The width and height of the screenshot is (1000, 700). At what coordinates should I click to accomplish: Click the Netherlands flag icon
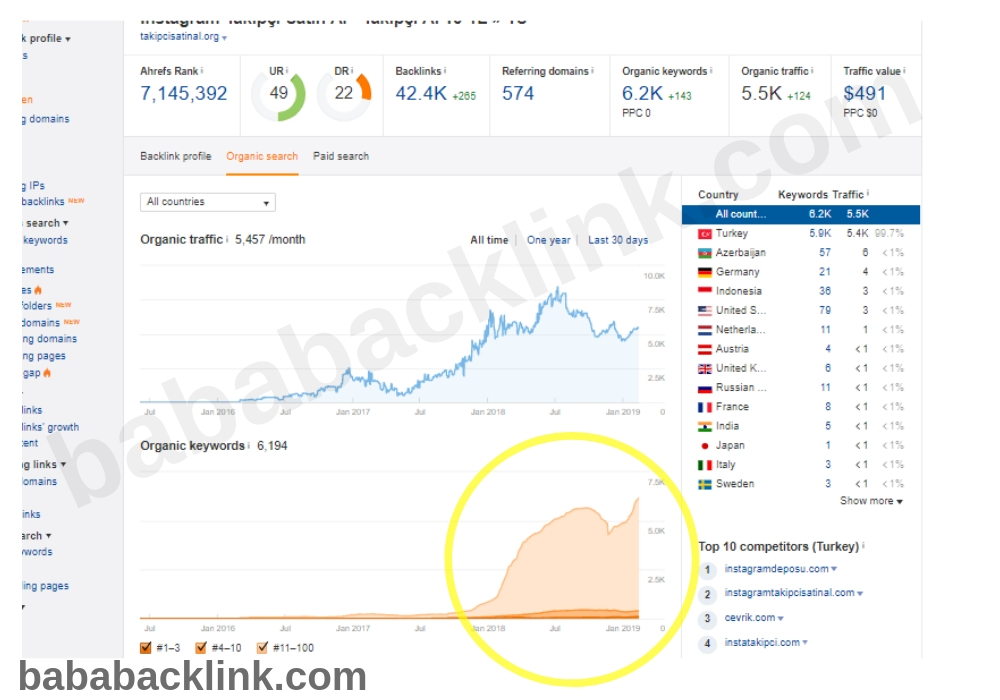click(705, 330)
